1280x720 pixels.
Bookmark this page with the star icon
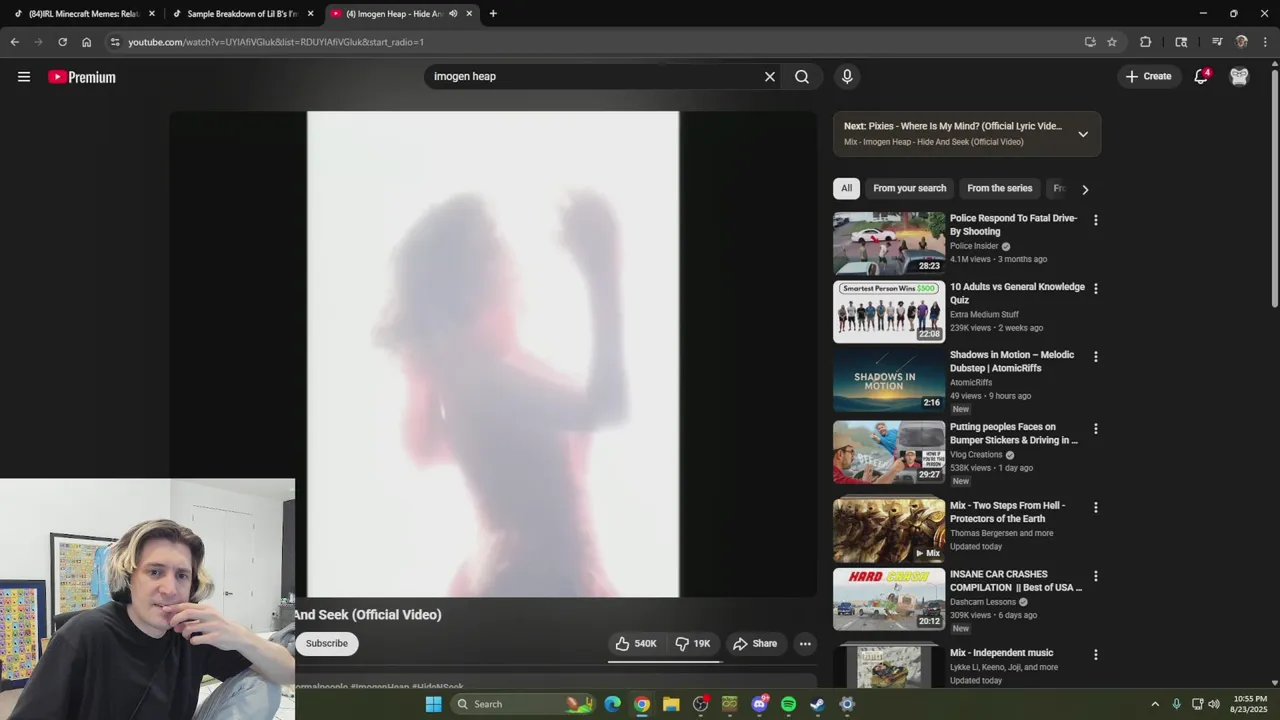point(1112,42)
